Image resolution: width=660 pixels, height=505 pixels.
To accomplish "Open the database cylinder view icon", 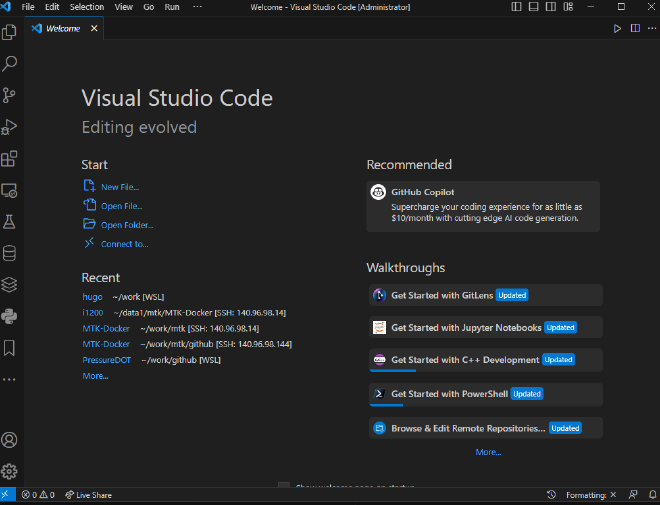I will pos(9,253).
